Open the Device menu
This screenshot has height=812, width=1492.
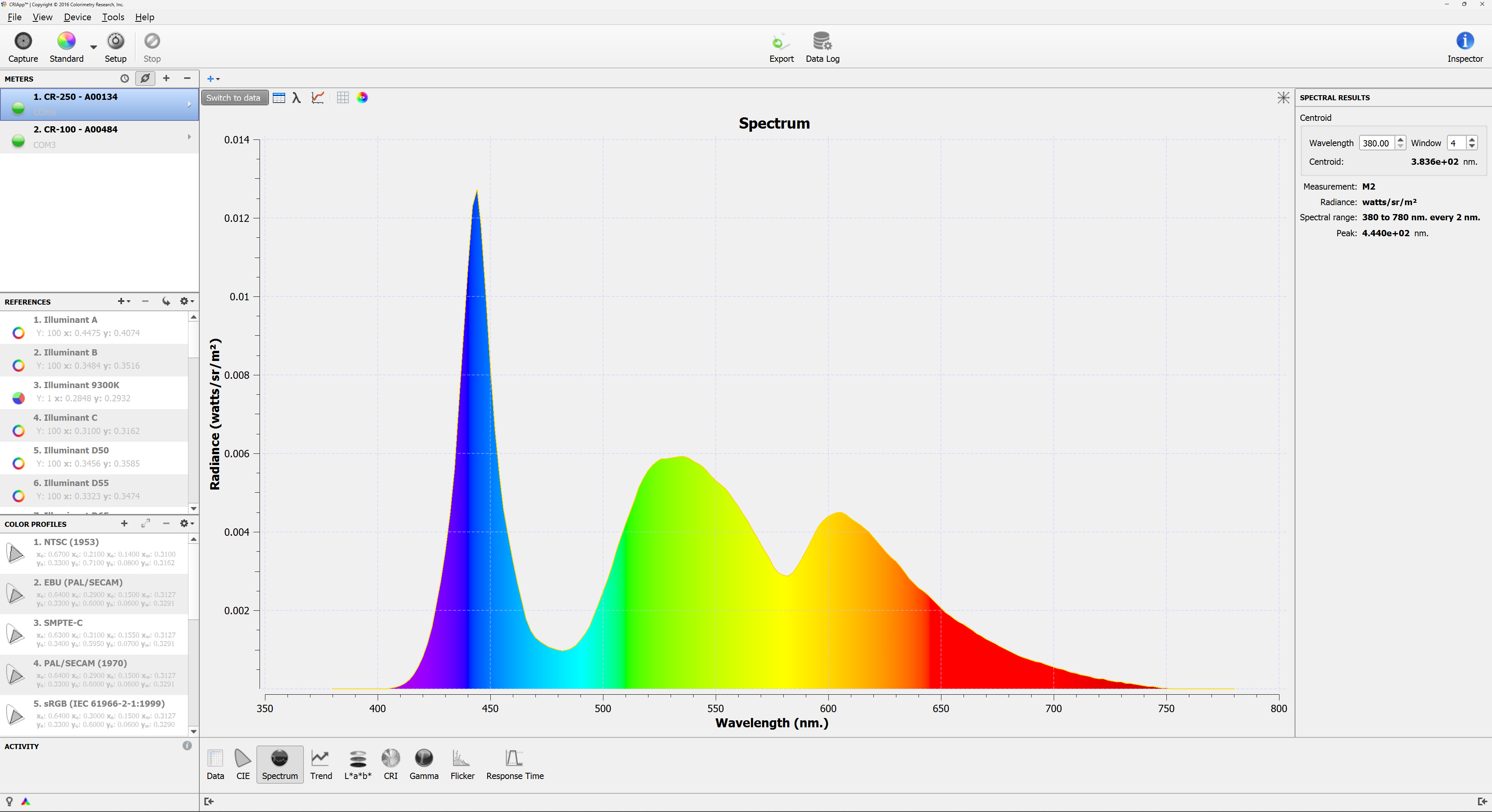(77, 17)
